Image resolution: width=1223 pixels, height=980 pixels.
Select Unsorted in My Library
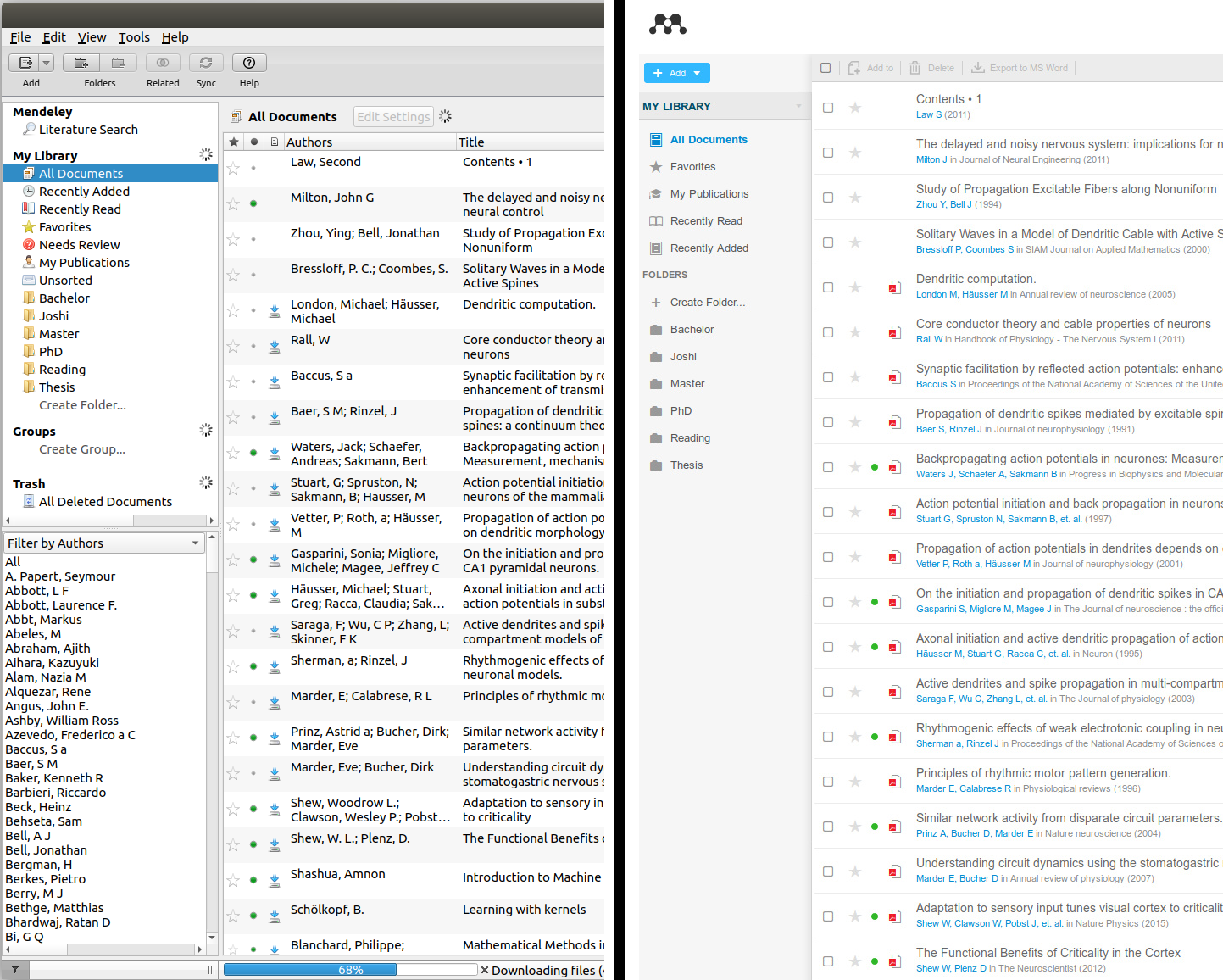pos(65,281)
